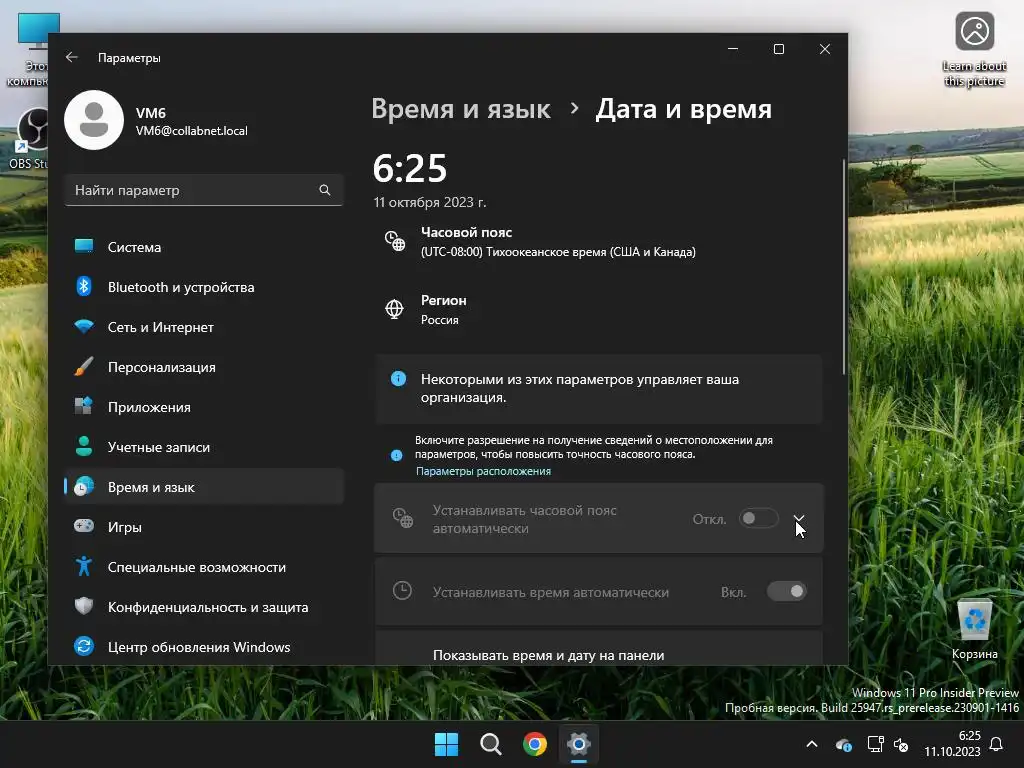Click the Персонализация paintbrush icon

point(84,366)
